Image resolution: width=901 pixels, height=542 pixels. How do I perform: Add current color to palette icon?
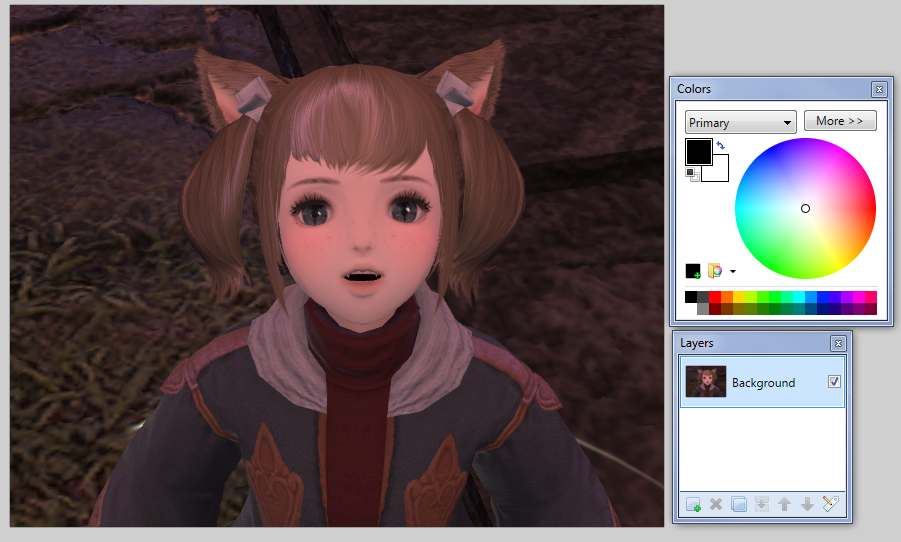(693, 271)
